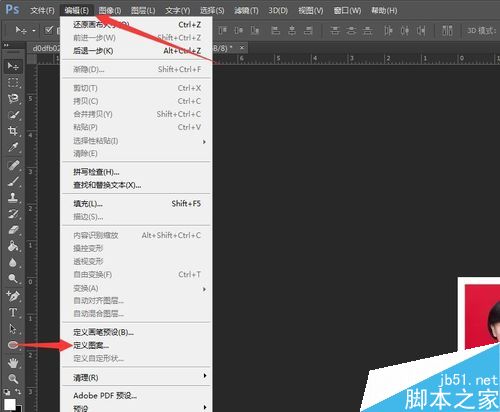Select the Eyedropper tool
Image resolution: width=500 pixels, height=412 pixels.
coord(13,147)
